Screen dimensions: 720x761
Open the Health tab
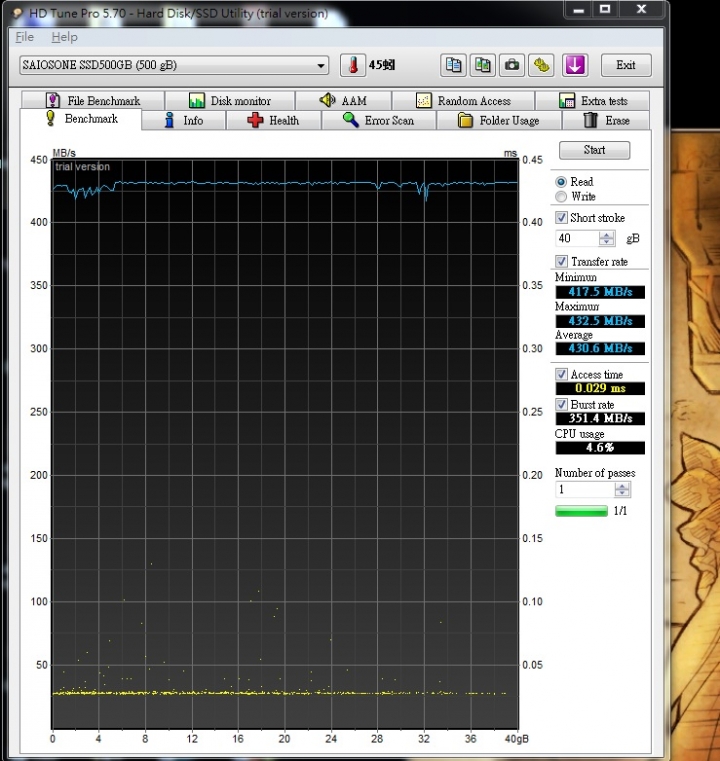pos(273,120)
